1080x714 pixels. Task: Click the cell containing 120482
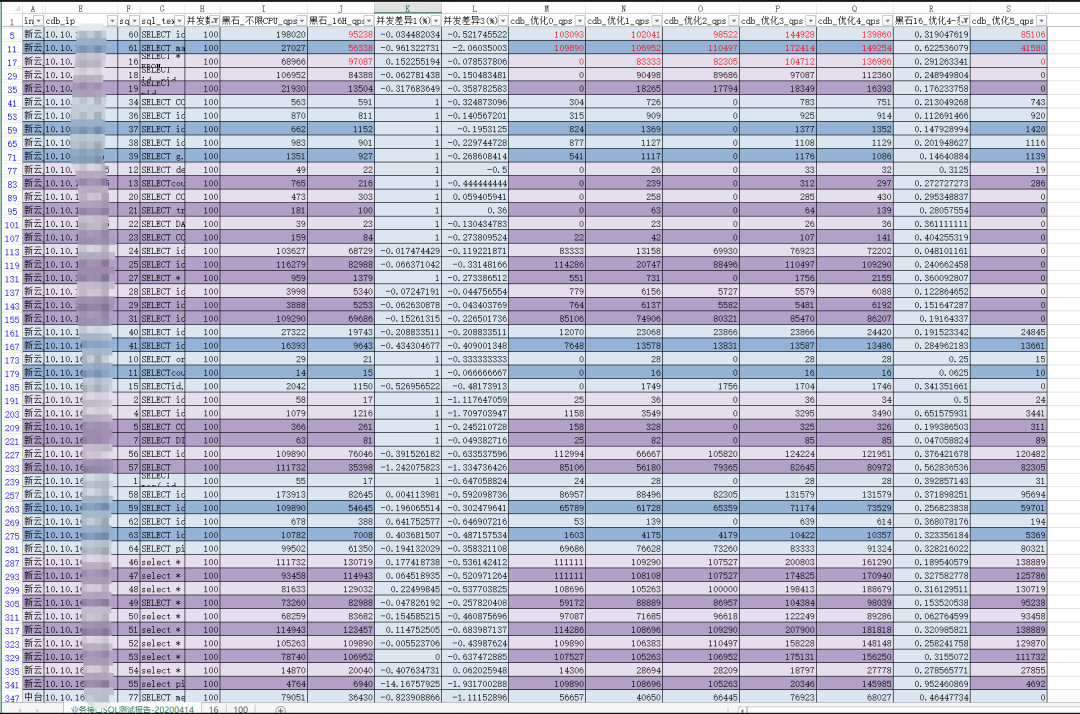pos(1009,454)
